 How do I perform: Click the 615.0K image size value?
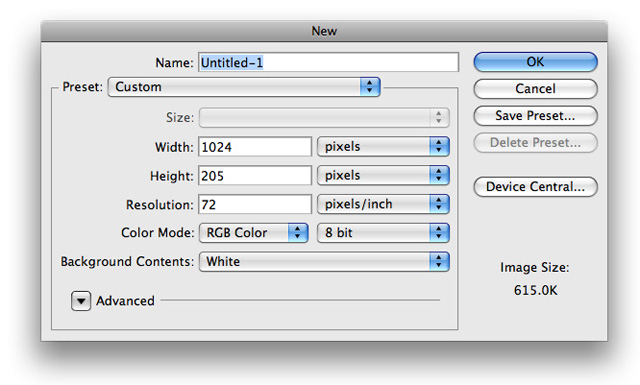point(536,290)
